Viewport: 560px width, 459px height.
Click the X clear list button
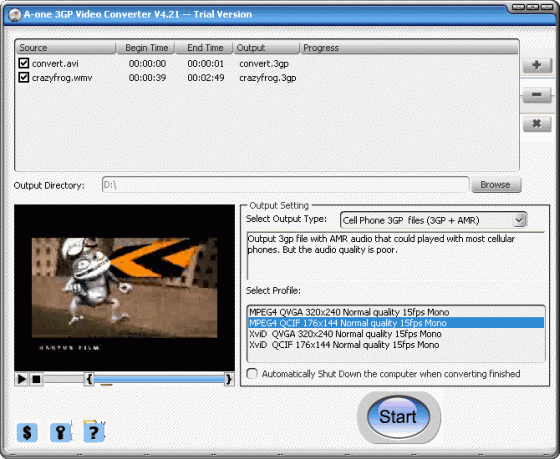pos(537,124)
